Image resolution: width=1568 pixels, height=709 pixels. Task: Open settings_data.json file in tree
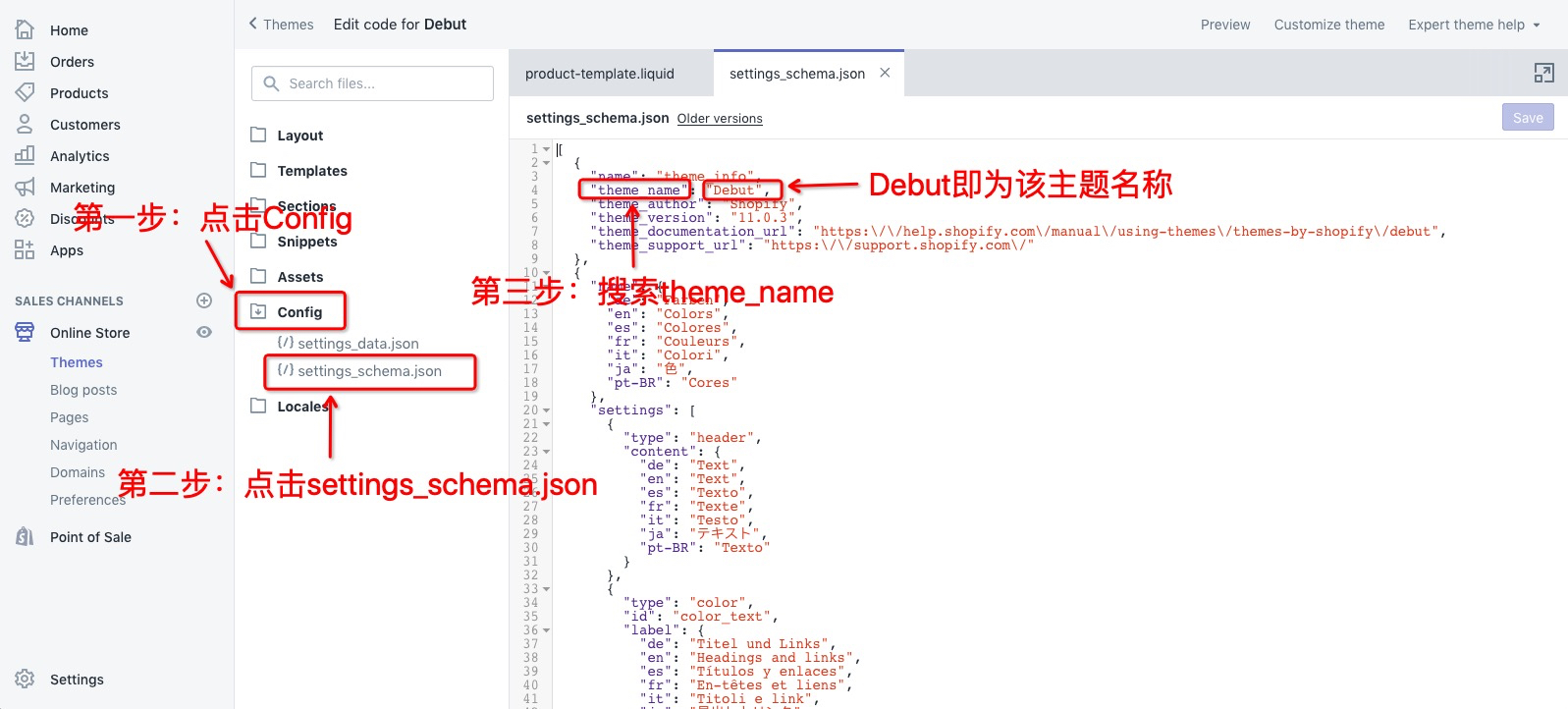click(x=358, y=344)
